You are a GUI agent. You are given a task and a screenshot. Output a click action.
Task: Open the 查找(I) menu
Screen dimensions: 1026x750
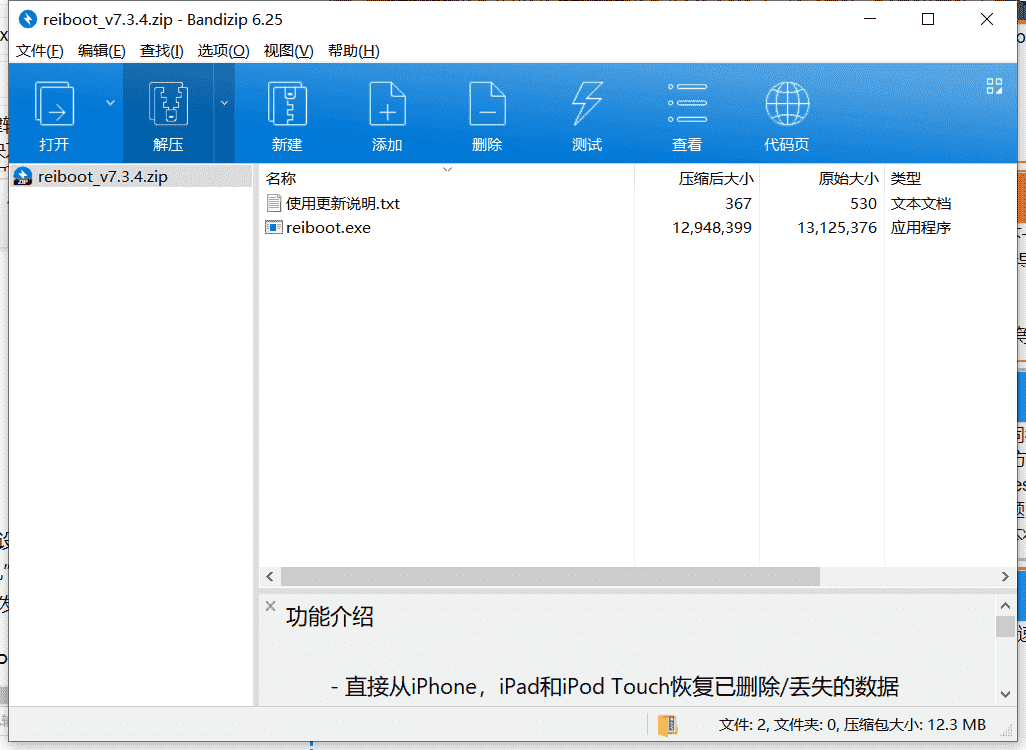click(161, 51)
